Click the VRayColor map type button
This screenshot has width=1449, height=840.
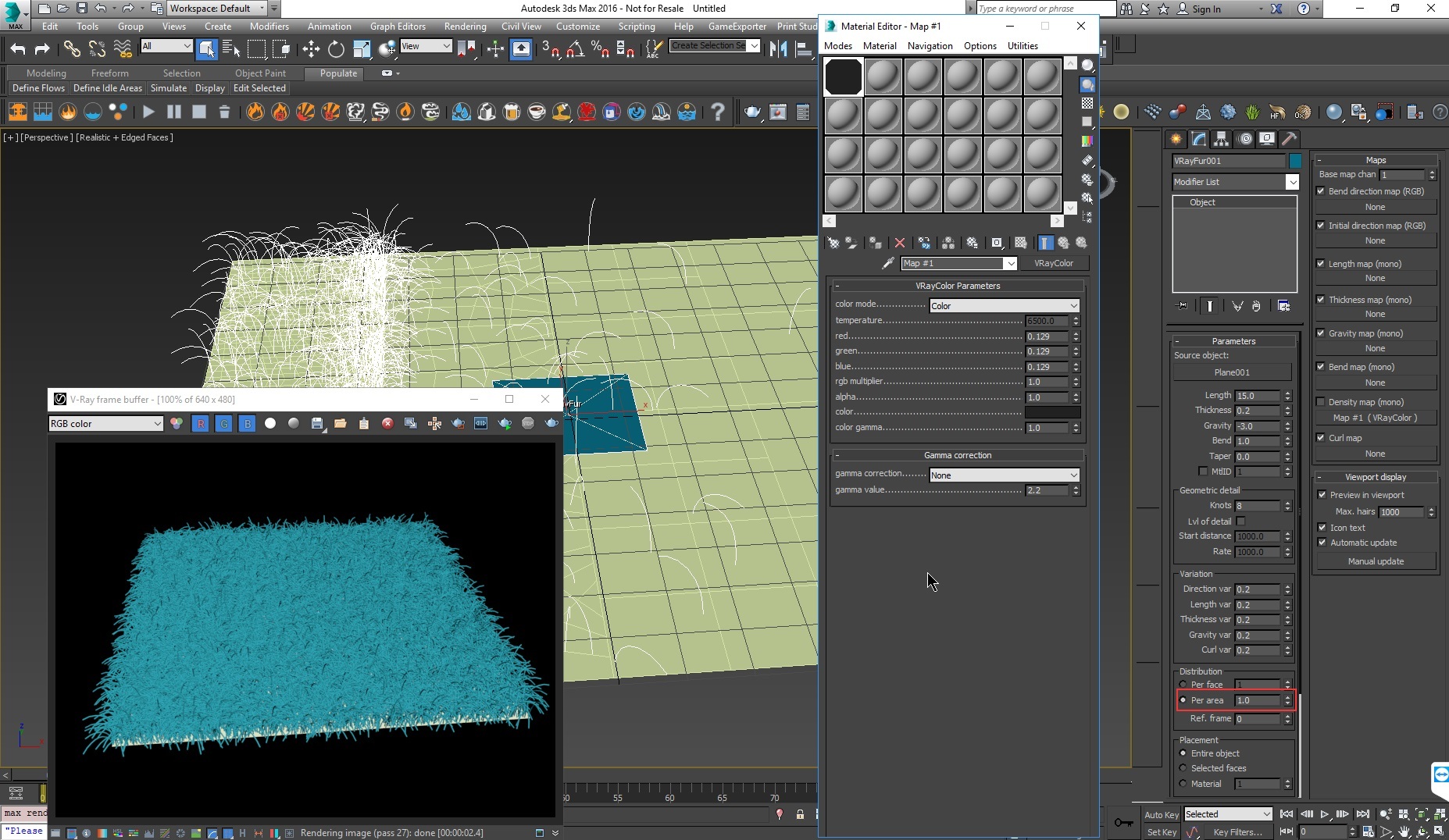(1053, 263)
